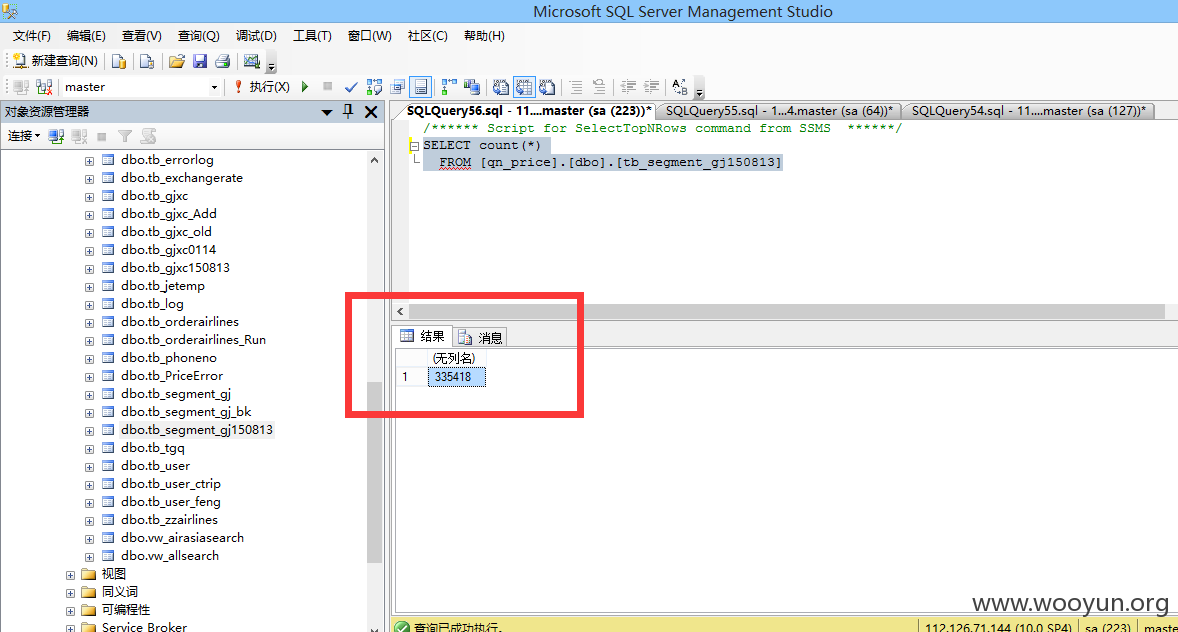Toggle Include Actual Execution Plan
Viewport: 1178px width, 632px height.
(449, 87)
